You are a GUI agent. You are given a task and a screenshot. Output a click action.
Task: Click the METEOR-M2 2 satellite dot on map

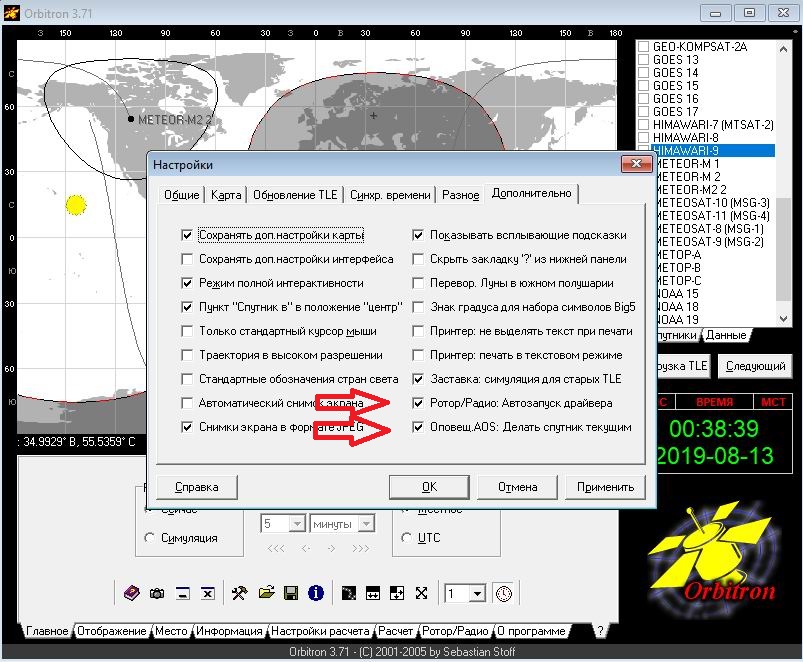tap(131, 119)
